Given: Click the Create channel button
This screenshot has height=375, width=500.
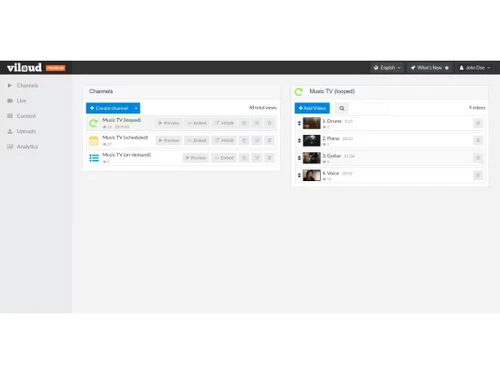Looking at the screenshot, I should (x=109, y=108).
